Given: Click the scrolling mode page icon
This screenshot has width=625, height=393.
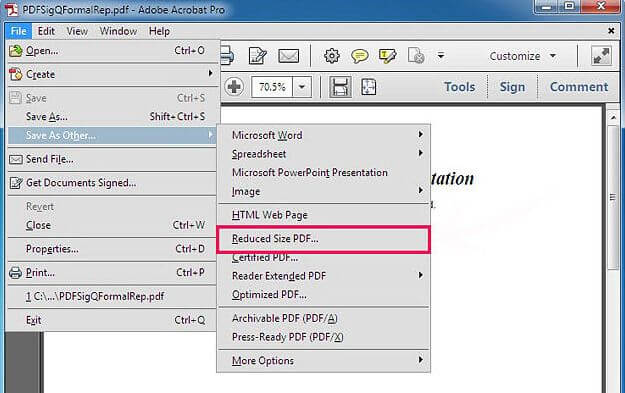Looking at the screenshot, I should pos(340,86).
